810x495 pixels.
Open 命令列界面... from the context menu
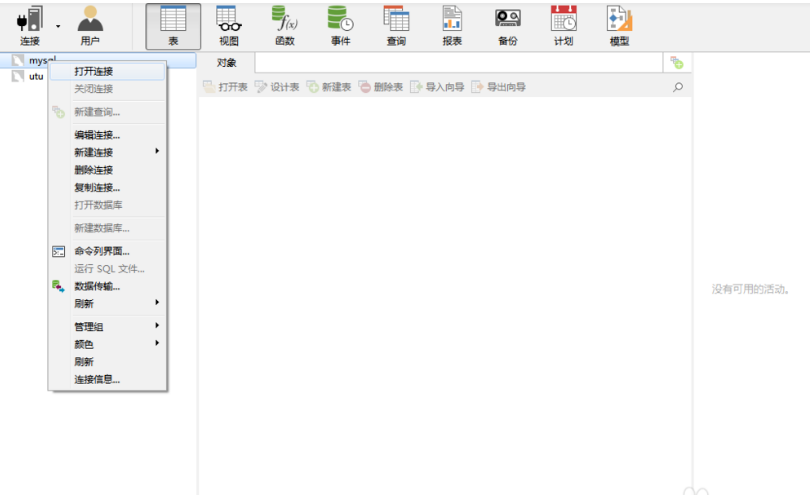coord(107,252)
